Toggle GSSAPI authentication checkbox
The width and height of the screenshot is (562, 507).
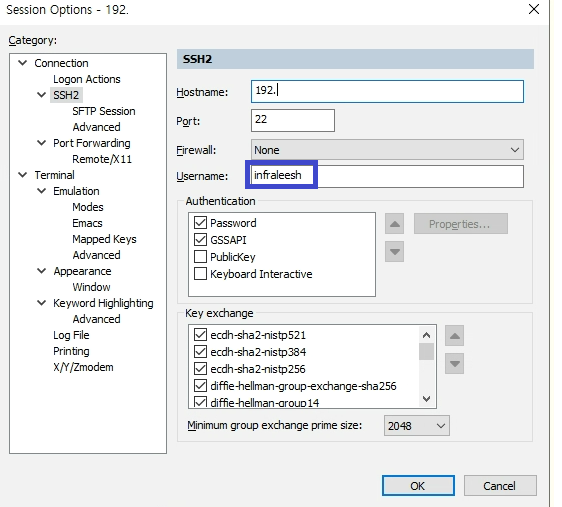point(200,240)
